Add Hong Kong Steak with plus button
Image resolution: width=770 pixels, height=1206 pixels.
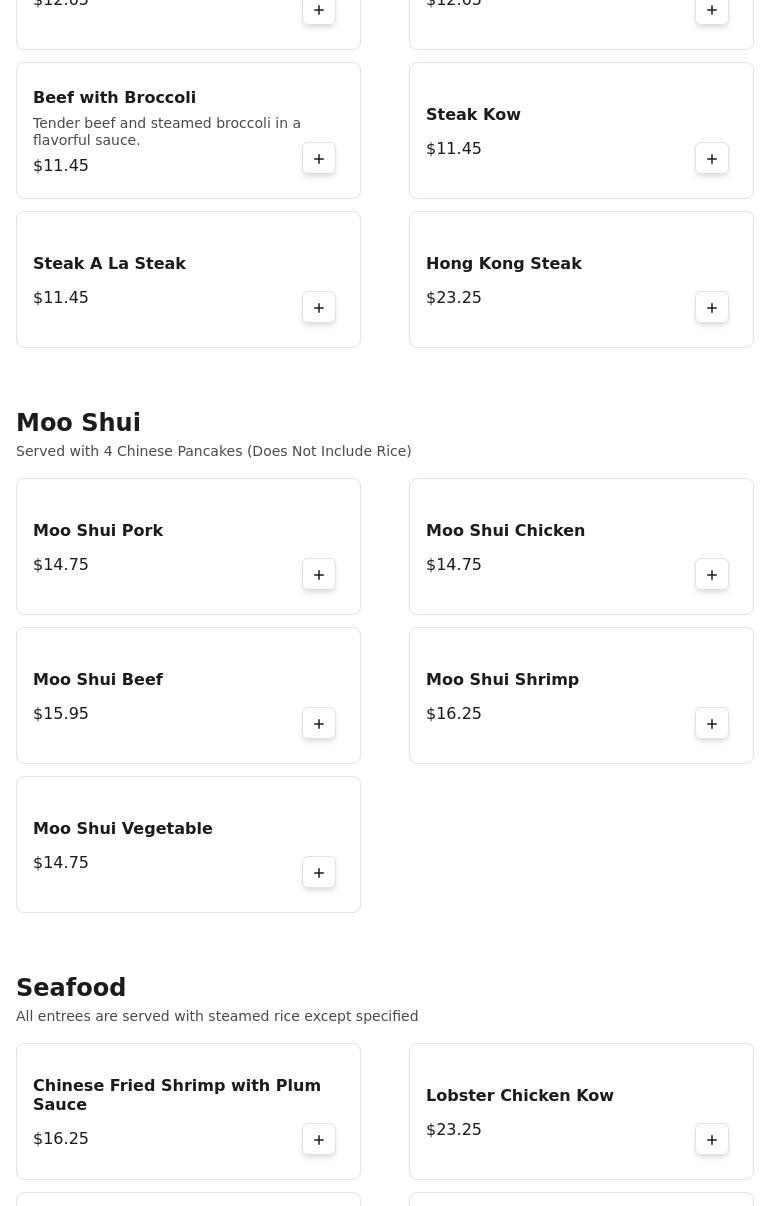point(712,308)
